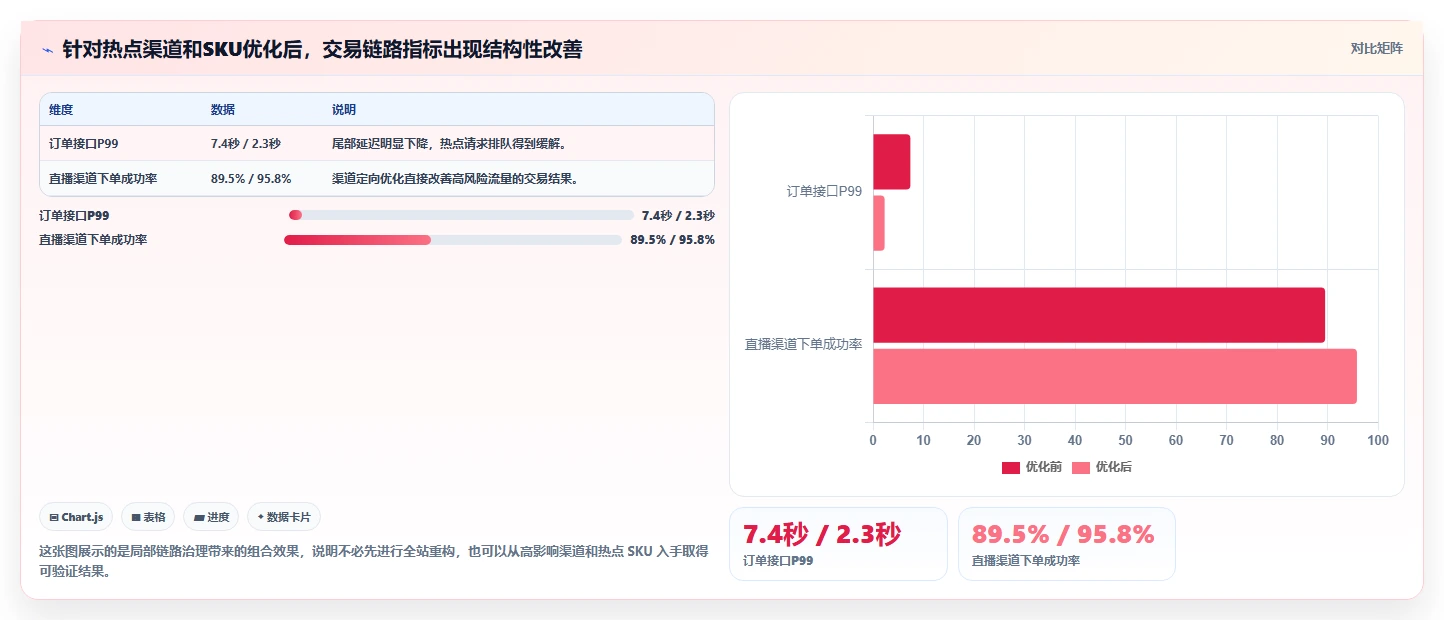Select the Chart.js tag chip
Image resolution: width=1444 pixels, height=620 pixels.
pyautogui.click(x=76, y=517)
